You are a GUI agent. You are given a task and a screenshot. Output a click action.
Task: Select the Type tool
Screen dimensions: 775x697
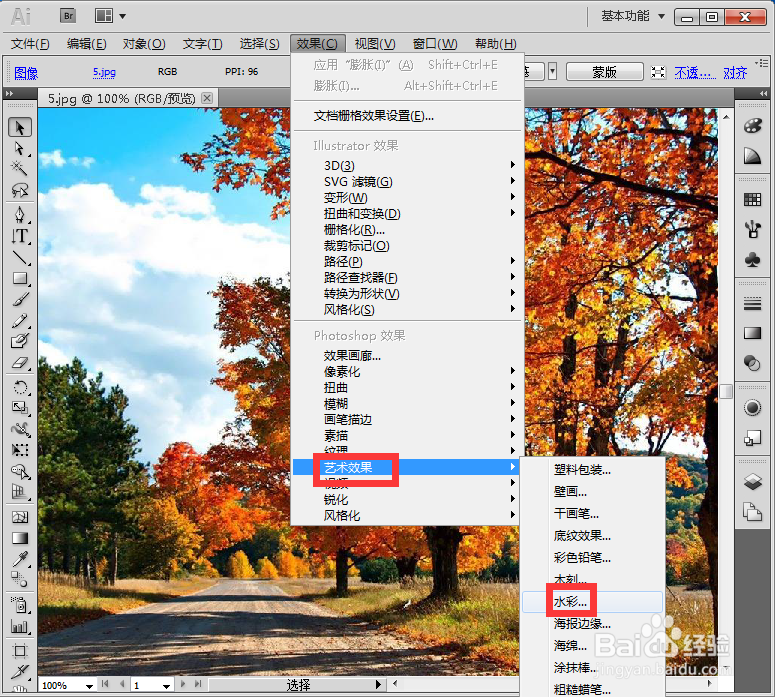(20, 236)
